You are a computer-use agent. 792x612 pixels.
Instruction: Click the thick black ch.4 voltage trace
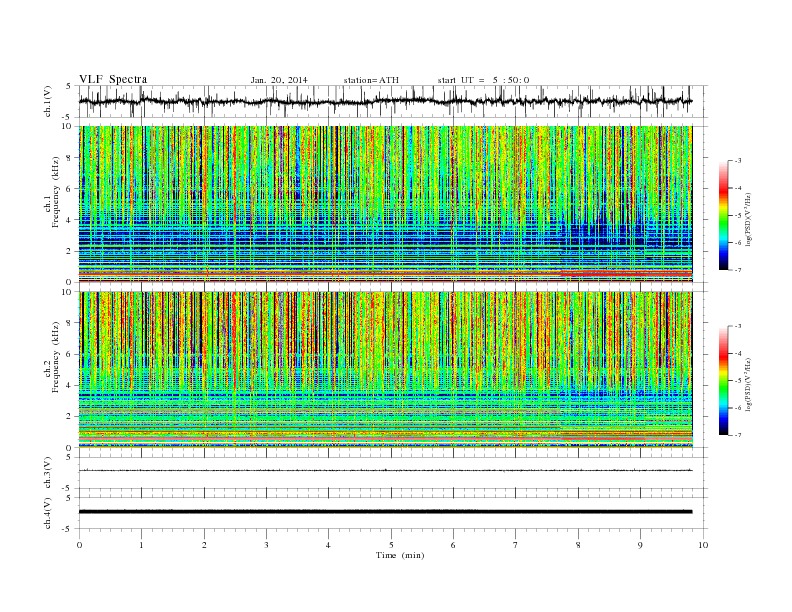(x=385, y=512)
